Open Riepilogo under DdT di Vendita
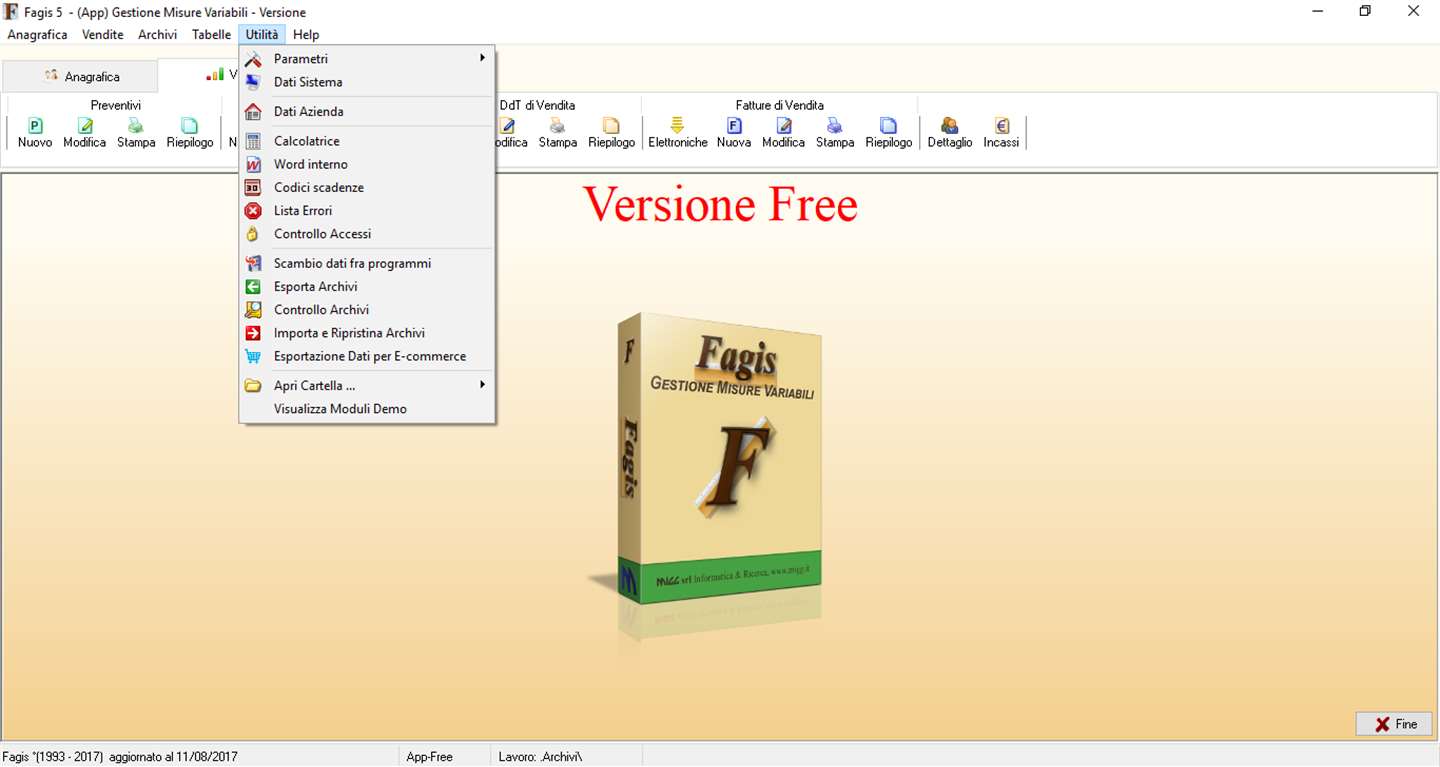Viewport: 1440px width, 767px height. point(612,133)
